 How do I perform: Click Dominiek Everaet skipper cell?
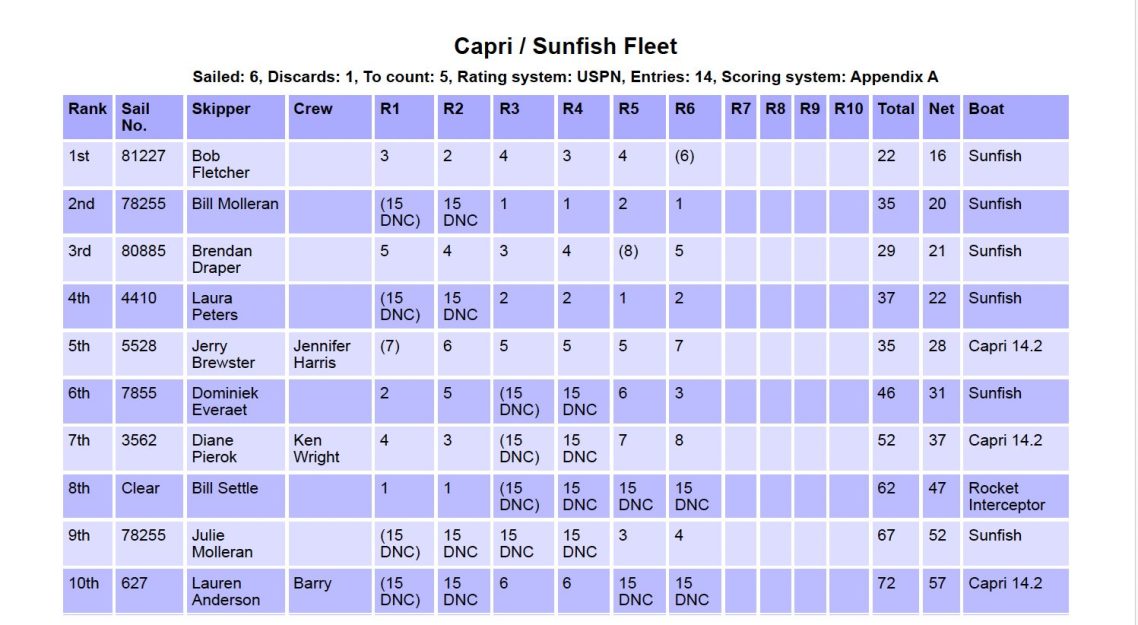coord(235,401)
